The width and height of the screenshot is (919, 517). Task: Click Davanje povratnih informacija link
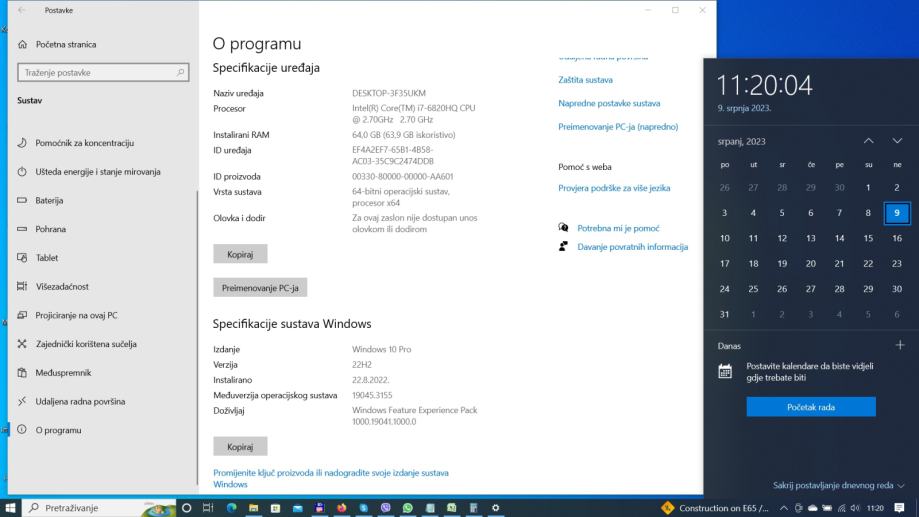[x=632, y=247]
